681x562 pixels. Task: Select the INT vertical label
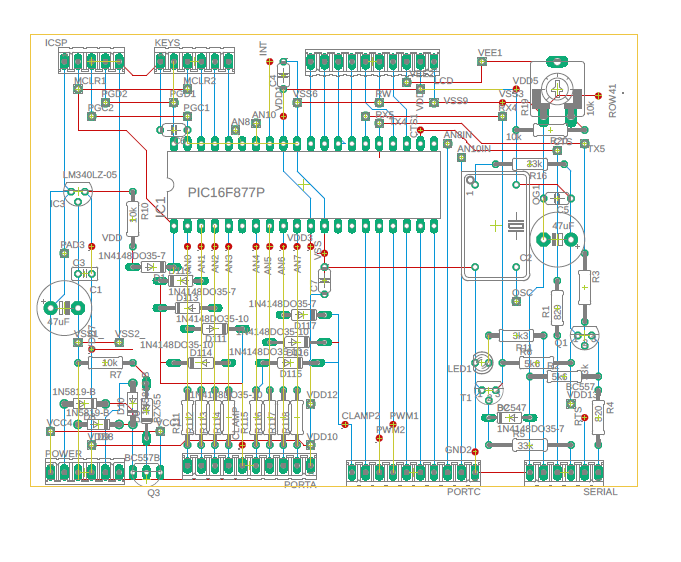click(x=263, y=48)
